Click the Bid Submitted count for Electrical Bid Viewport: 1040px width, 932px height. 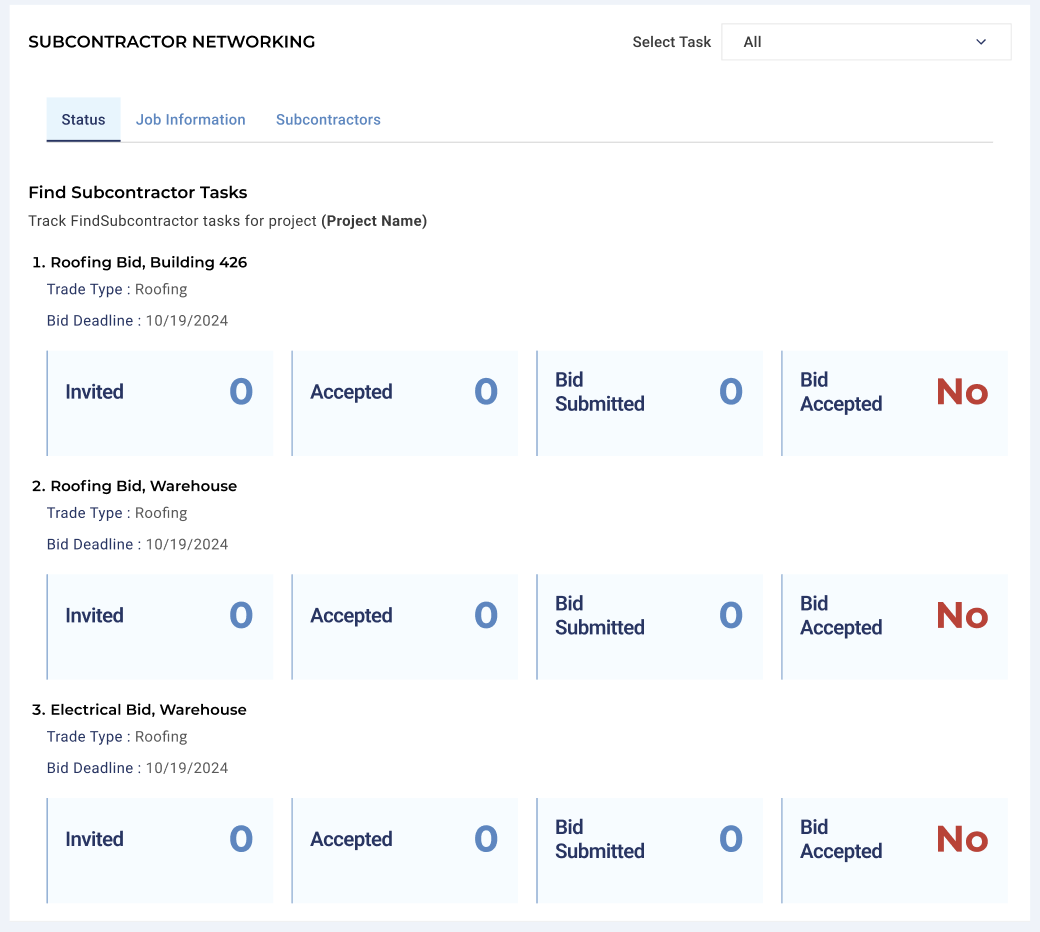click(731, 839)
